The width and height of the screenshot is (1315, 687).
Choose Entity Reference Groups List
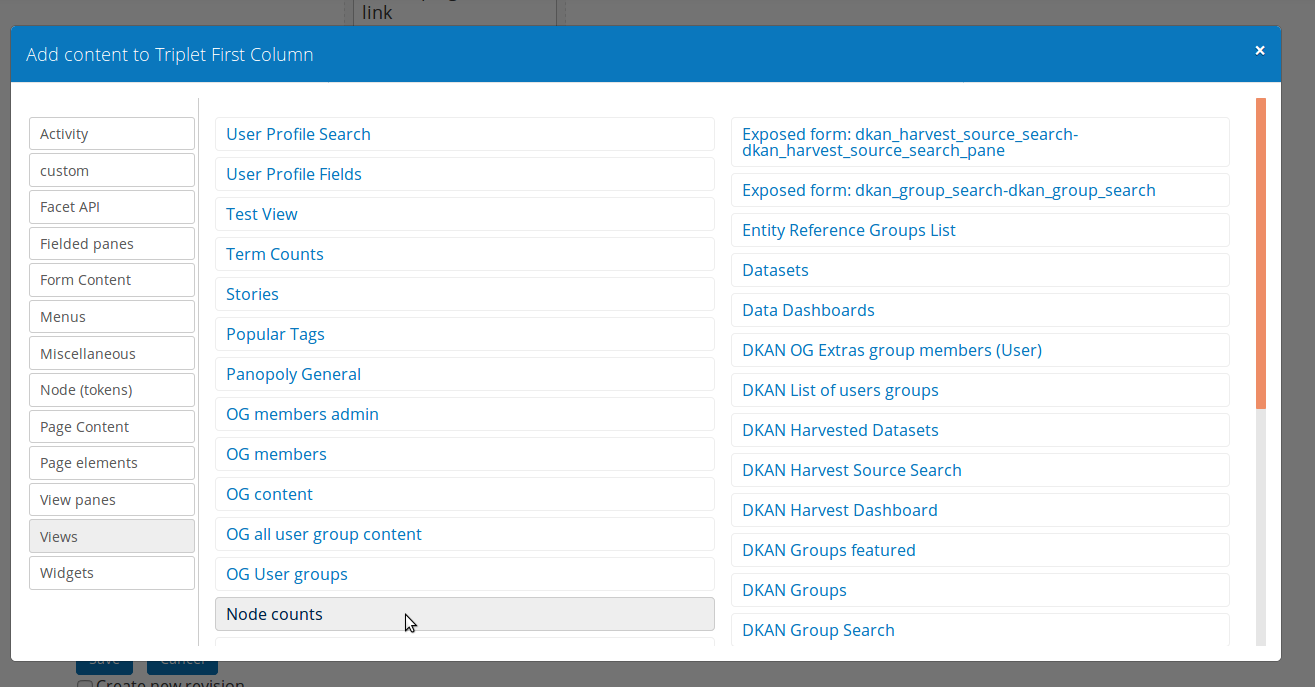[980, 230]
